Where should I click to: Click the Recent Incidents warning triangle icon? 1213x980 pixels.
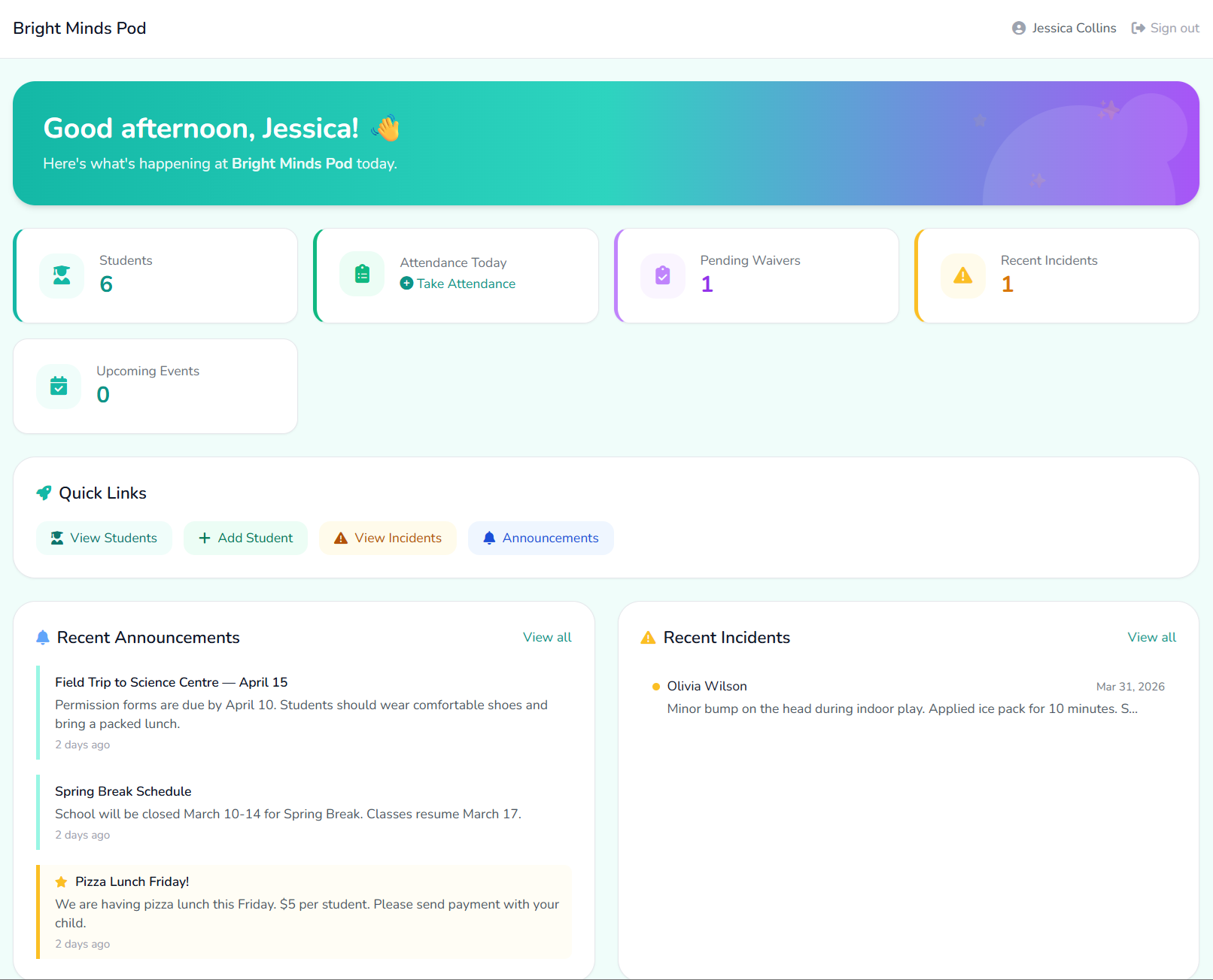[x=963, y=275]
